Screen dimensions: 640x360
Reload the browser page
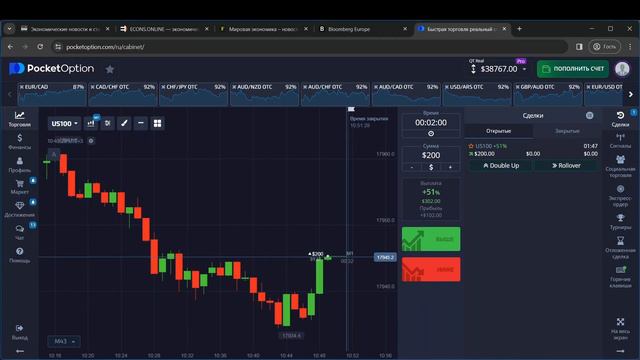[x=40, y=47]
